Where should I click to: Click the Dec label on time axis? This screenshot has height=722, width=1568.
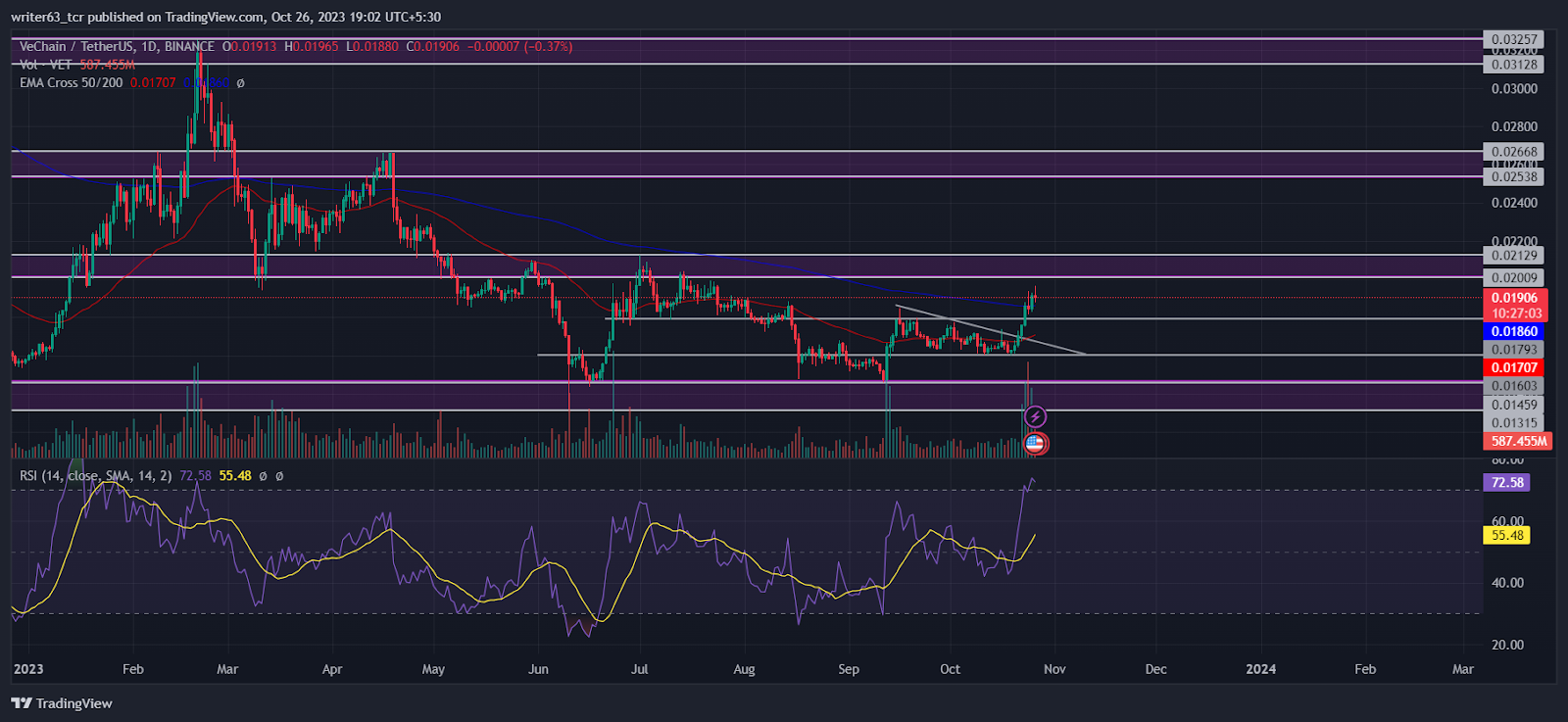(x=1156, y=669)
